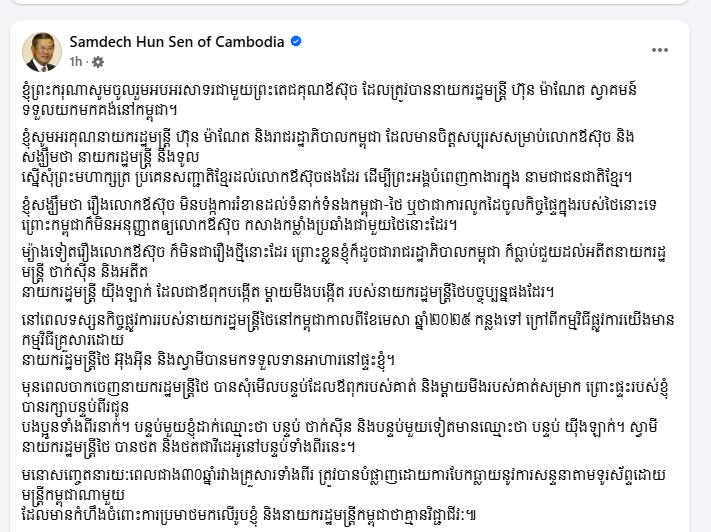Click paragraph starting ខ្ញុំសូមអរគុណនាយករដ្ឋមន្ត្រី
Screen dimensions: 711x532
(x=328, y=156)
